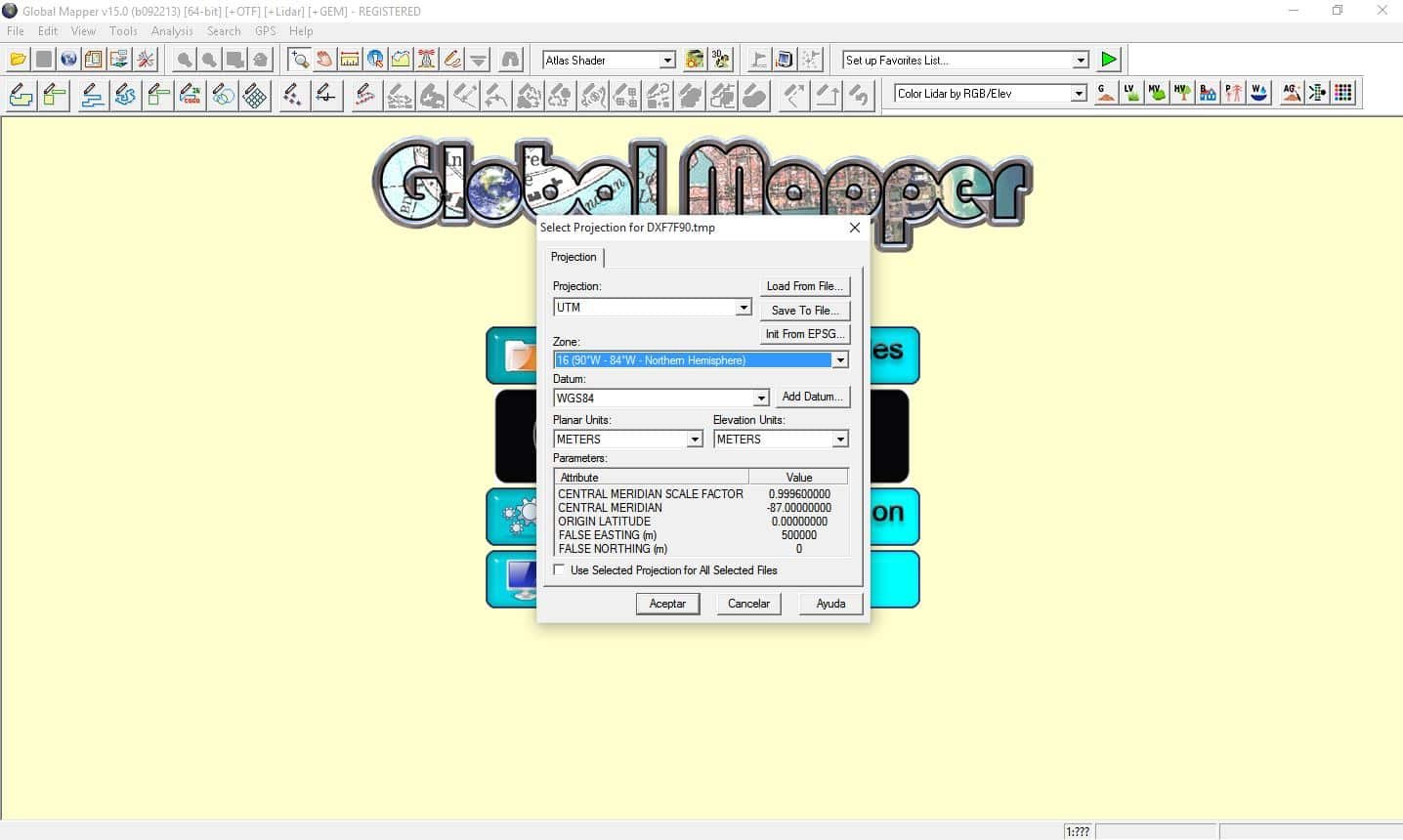
Task: Select the Projection tab in dialog
Action: tap(574, 257)
